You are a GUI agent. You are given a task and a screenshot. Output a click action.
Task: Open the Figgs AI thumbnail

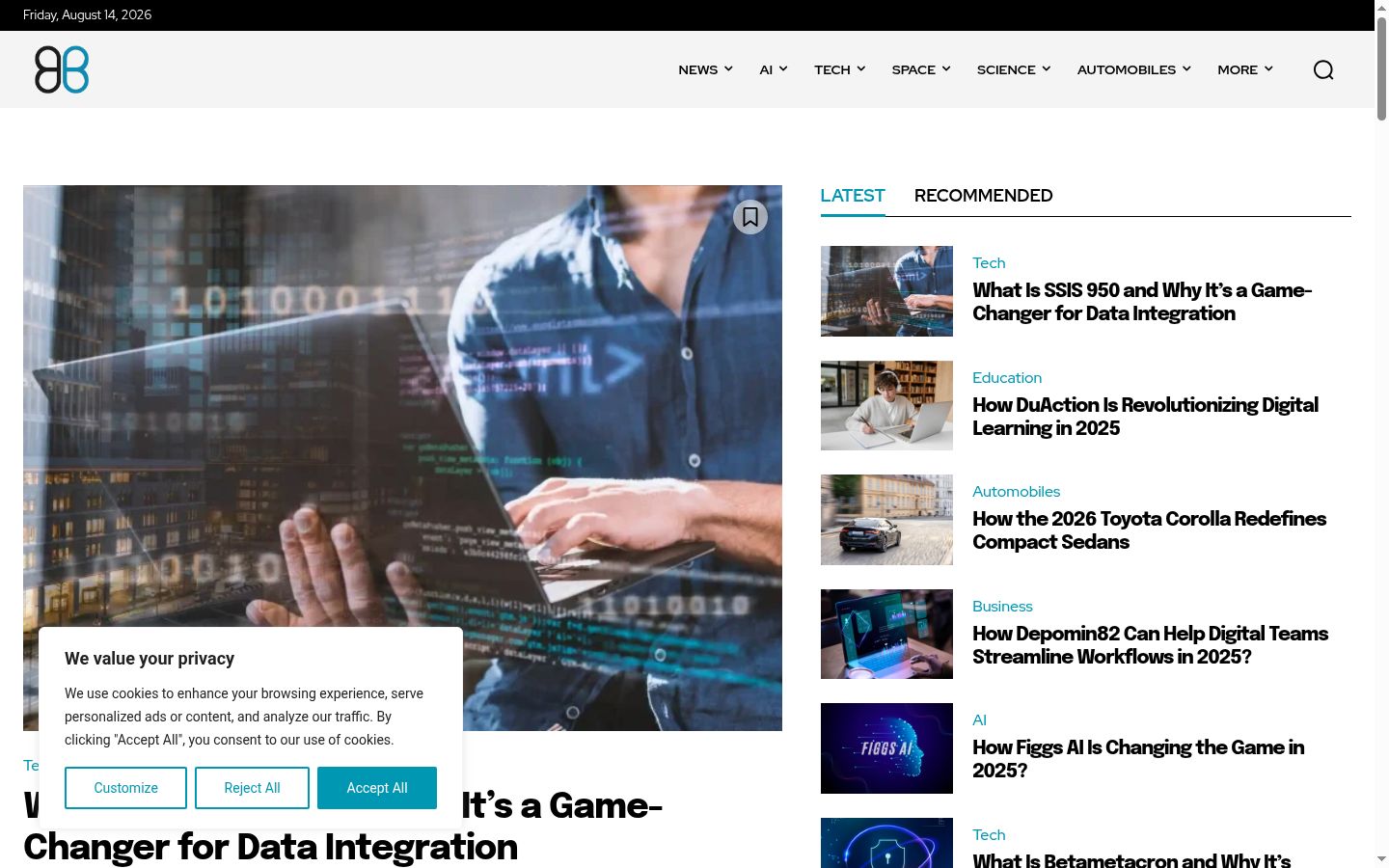point(886,748)
